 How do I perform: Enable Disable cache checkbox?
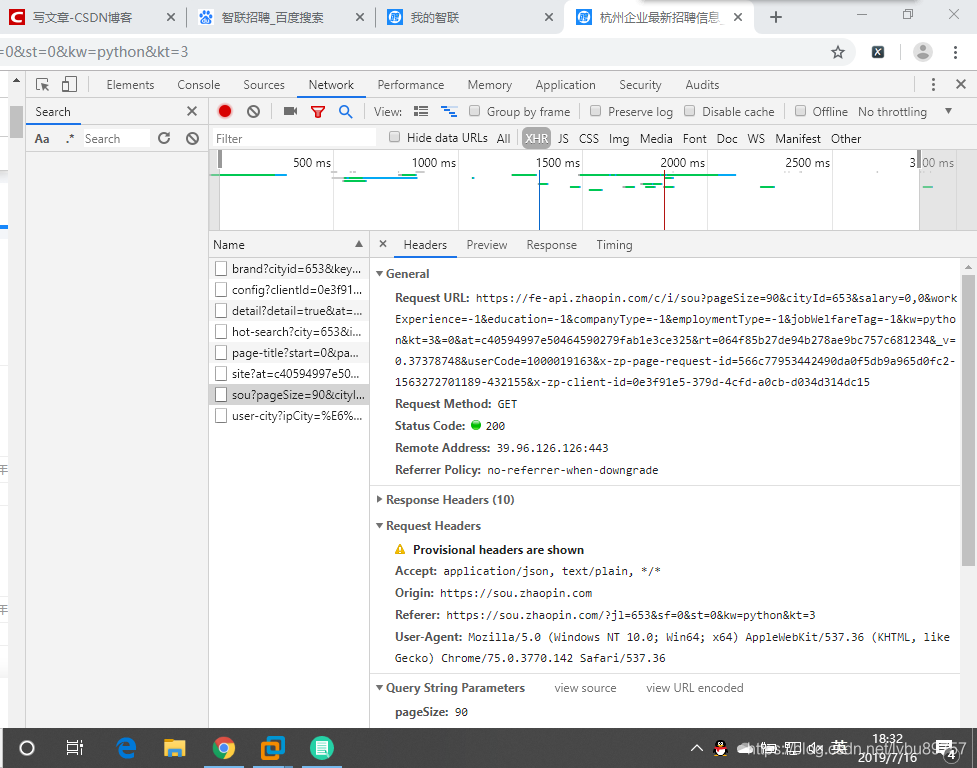pyautogui.click(x=690, y=111)
